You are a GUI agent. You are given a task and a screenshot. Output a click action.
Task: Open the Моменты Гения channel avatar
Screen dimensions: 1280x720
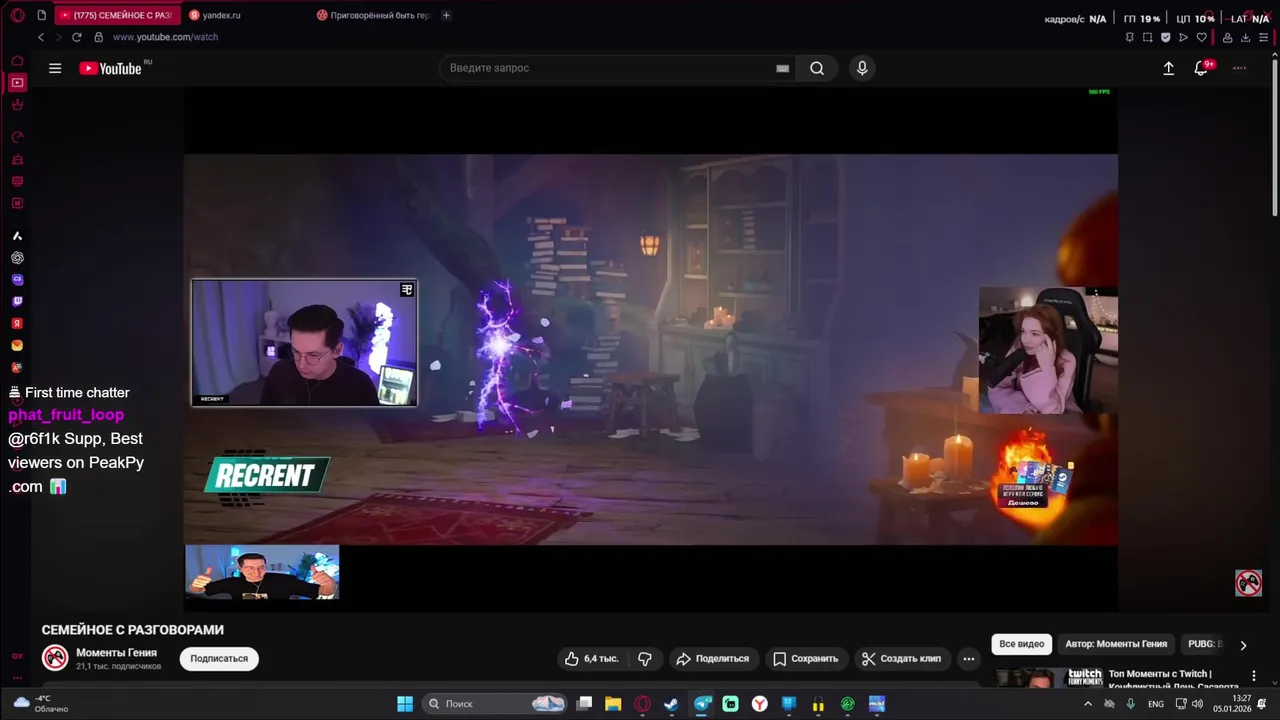pos(55,658)
